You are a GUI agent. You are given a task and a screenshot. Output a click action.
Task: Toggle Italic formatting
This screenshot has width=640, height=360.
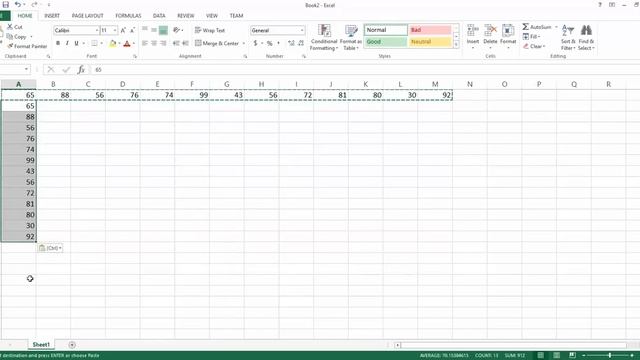point(67,43)
